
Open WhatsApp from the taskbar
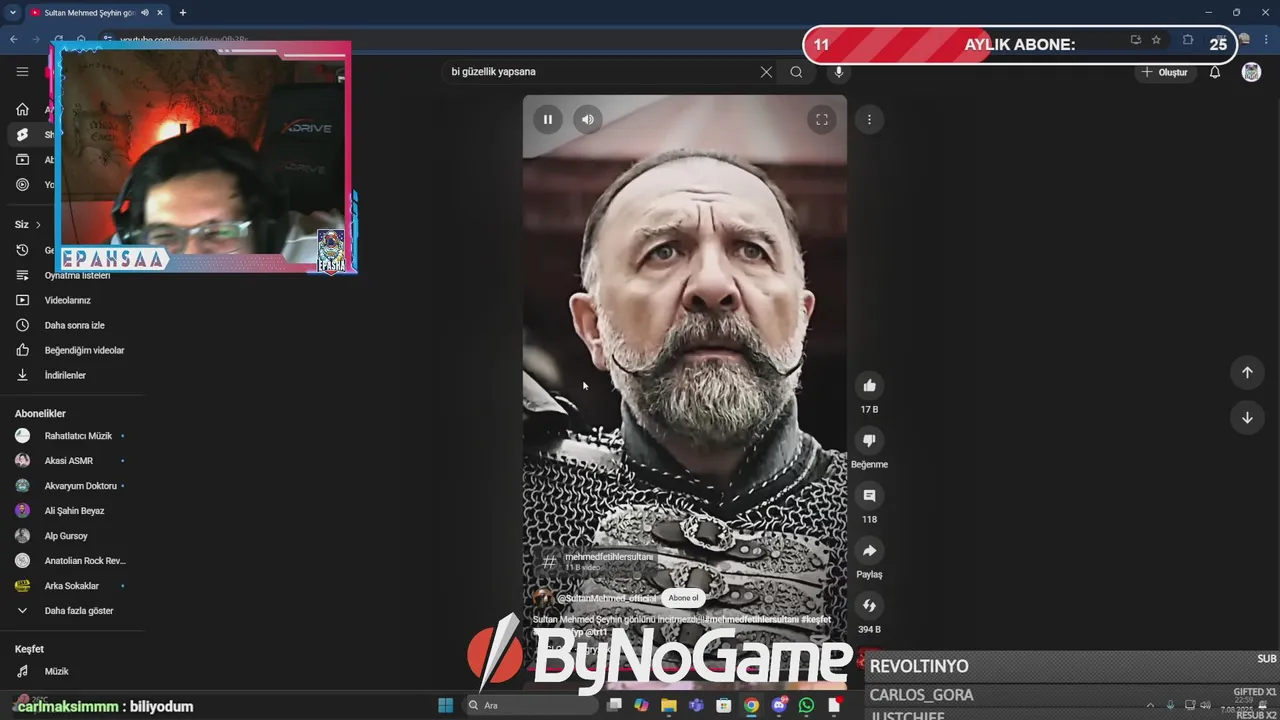[x=806, y=705]
